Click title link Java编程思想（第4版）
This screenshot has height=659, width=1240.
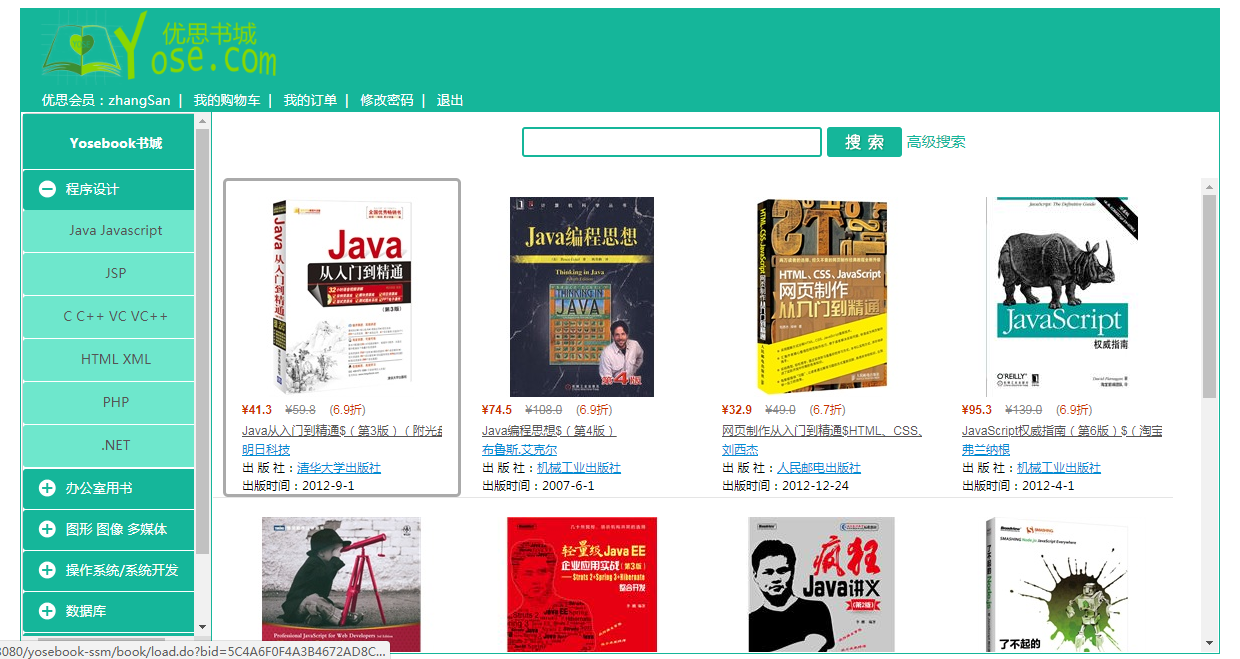[x=549, y=431]
